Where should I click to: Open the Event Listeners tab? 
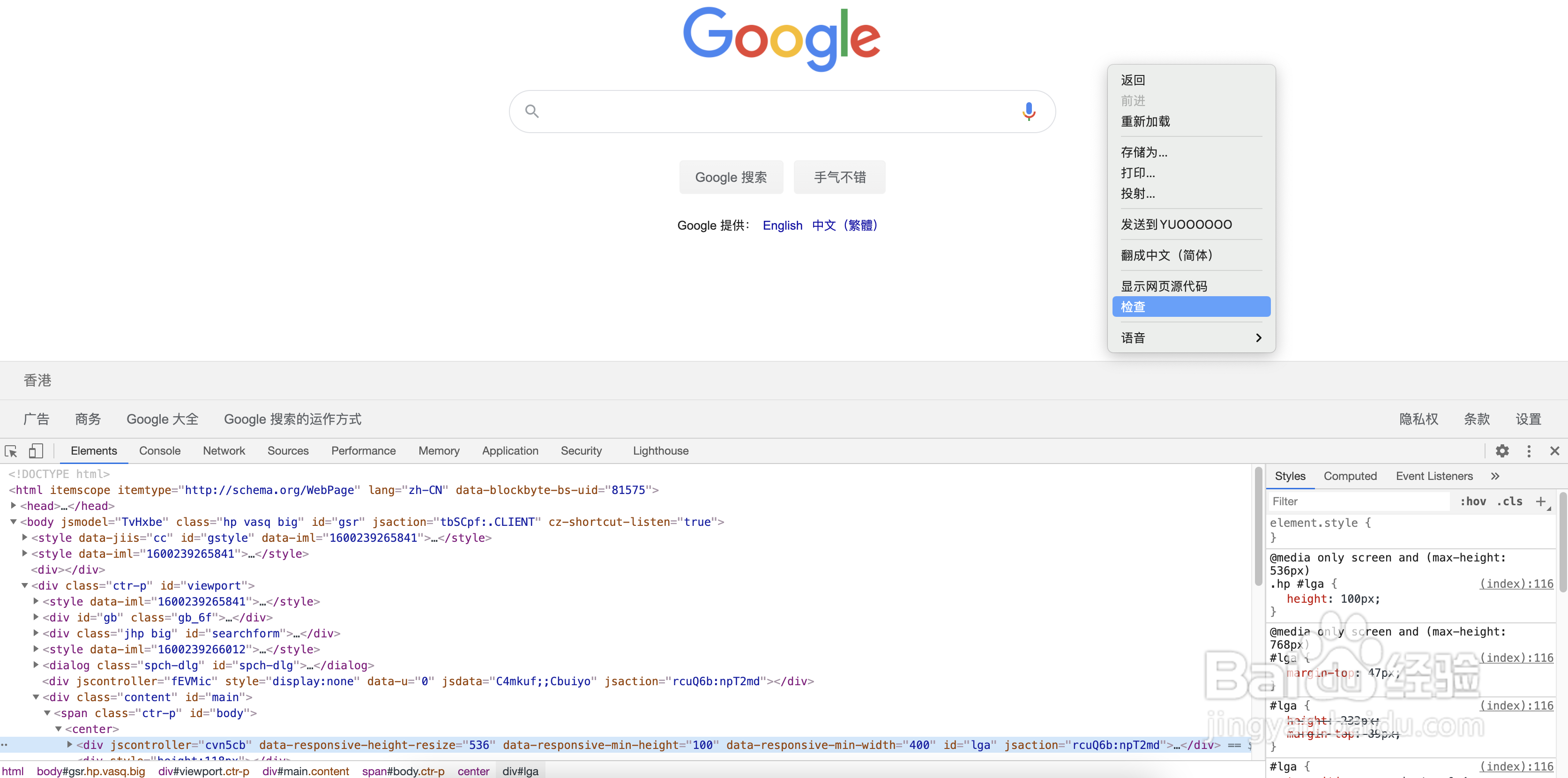(1434, 476)
